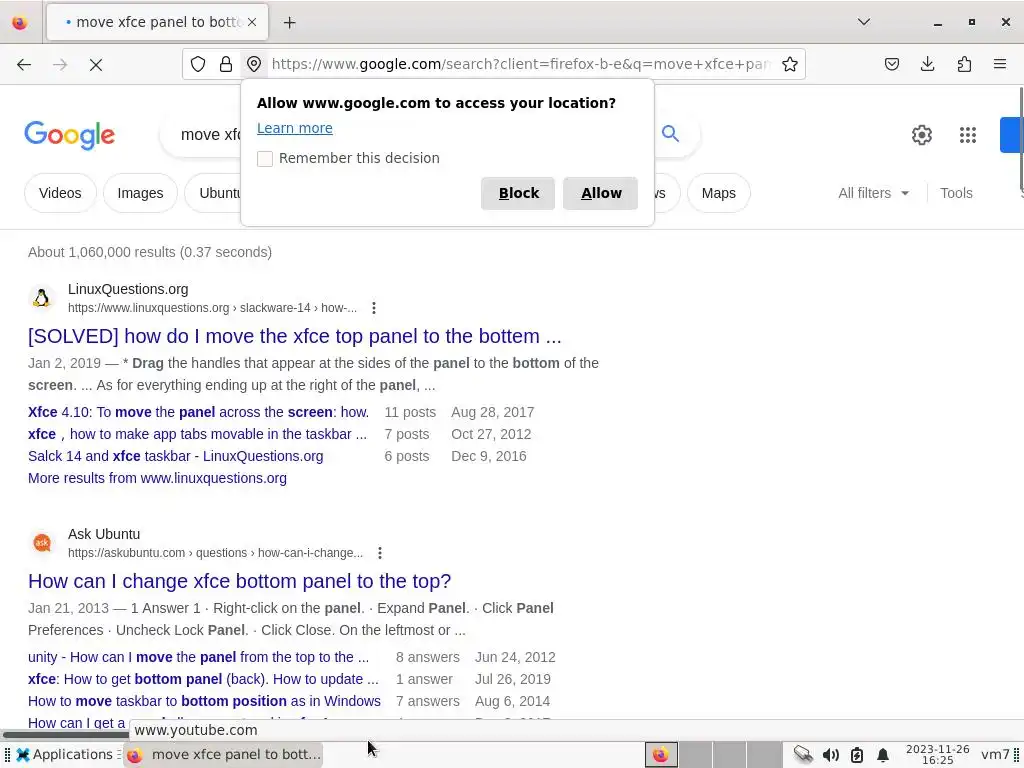Open notifications bell tray icon

(x=883, y=755)
